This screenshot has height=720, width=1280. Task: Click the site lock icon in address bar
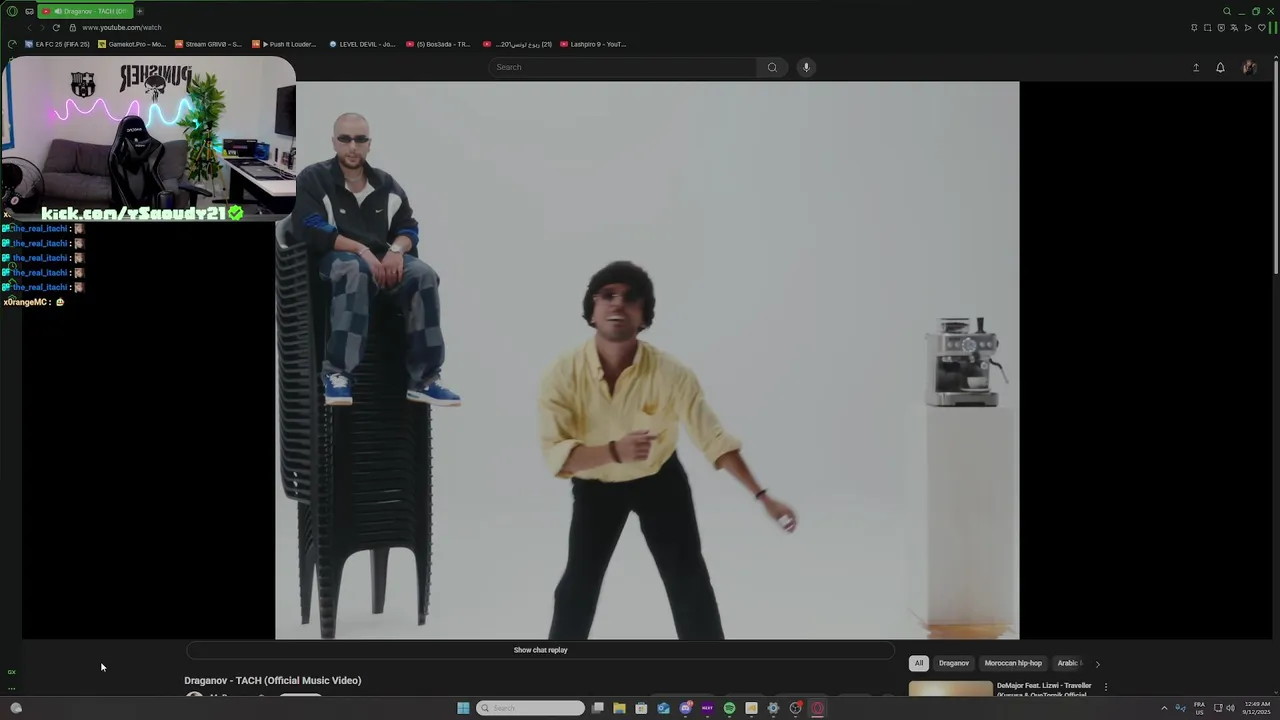[x=72, y=27]
